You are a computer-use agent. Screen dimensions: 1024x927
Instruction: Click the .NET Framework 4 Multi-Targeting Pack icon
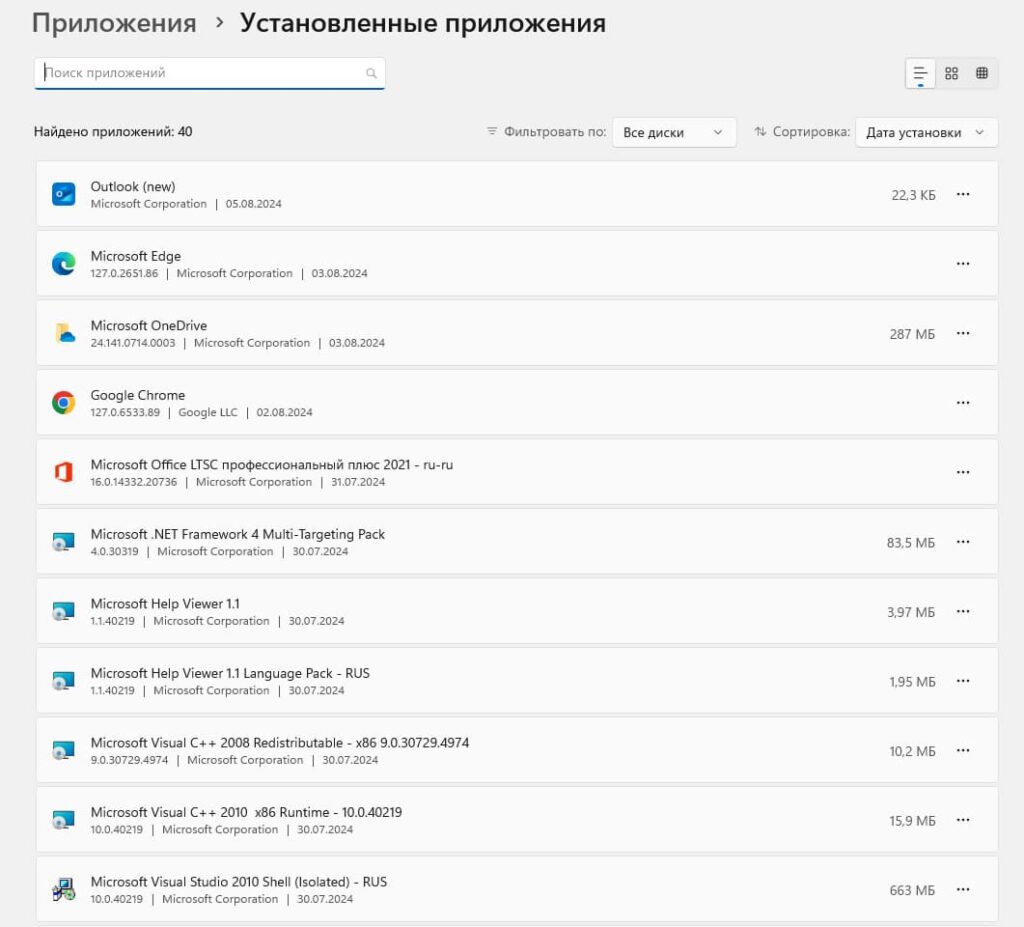(x=63, y=542)
